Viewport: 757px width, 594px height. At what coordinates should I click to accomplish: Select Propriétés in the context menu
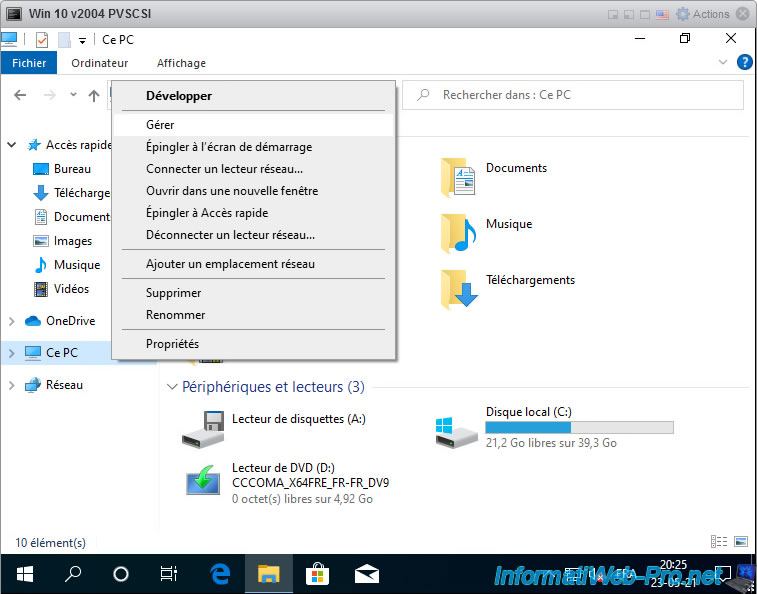(172, 344)
